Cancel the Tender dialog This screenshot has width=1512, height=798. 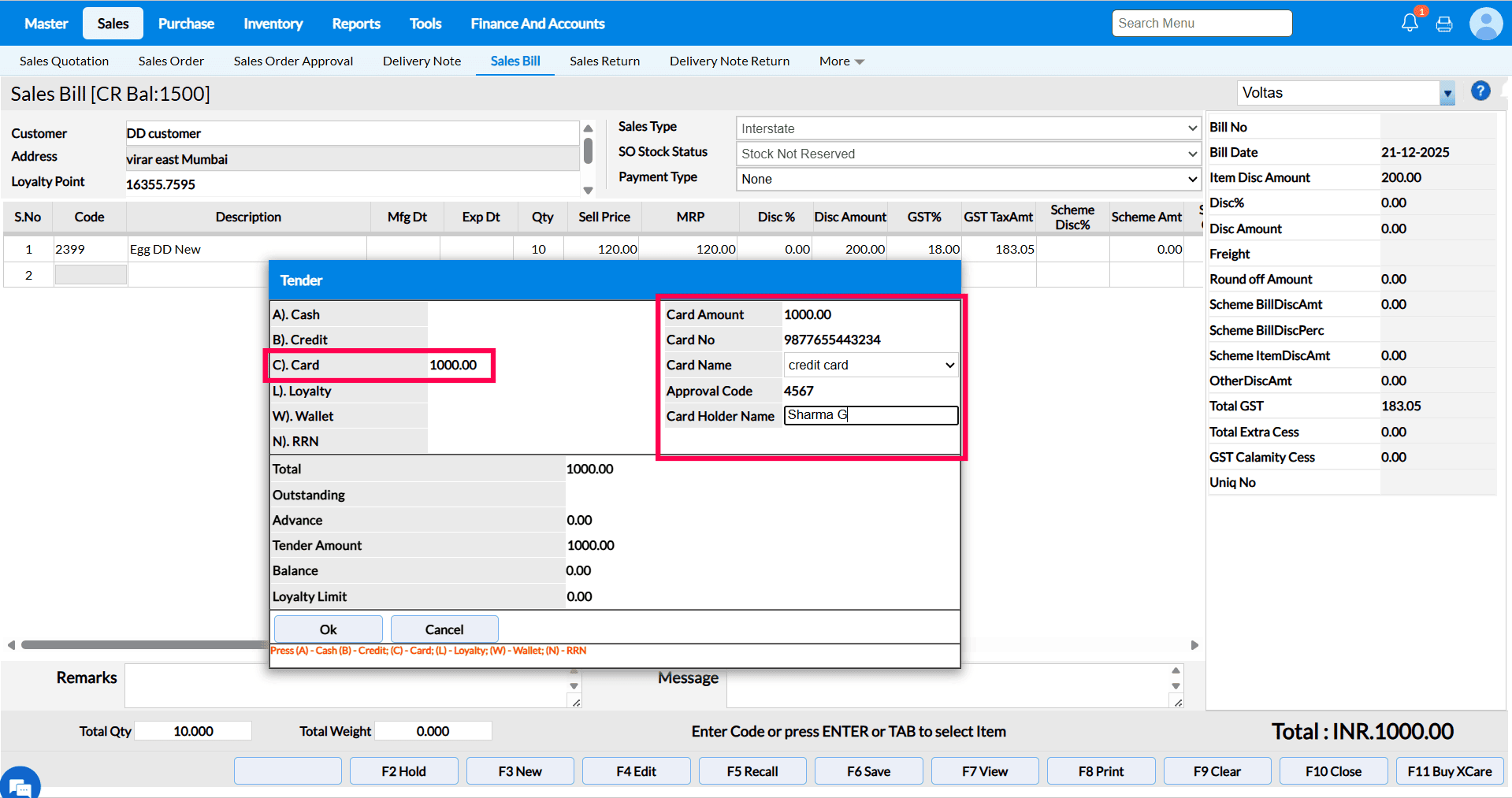444,629
